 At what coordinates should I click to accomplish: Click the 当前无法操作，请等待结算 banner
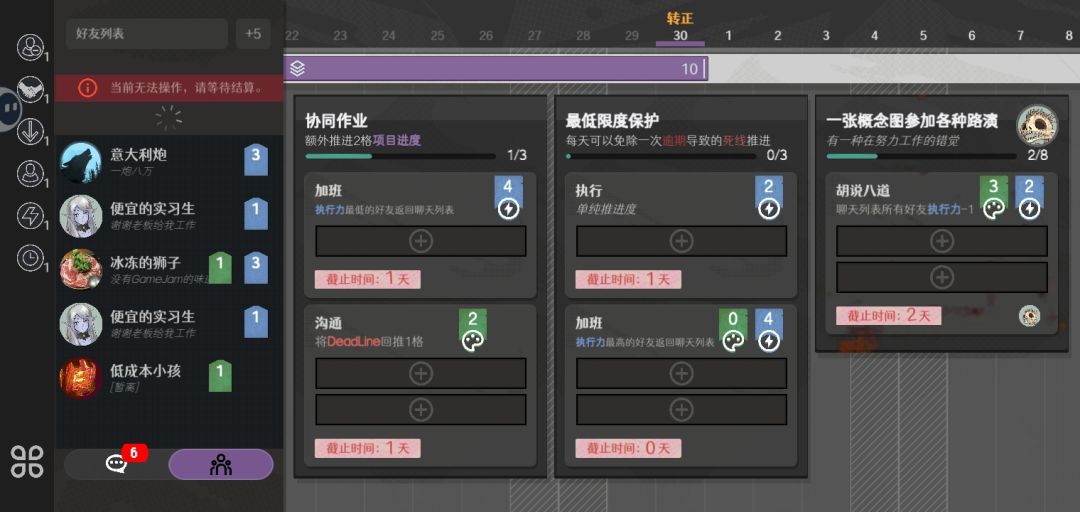click(x=169, y=88)
